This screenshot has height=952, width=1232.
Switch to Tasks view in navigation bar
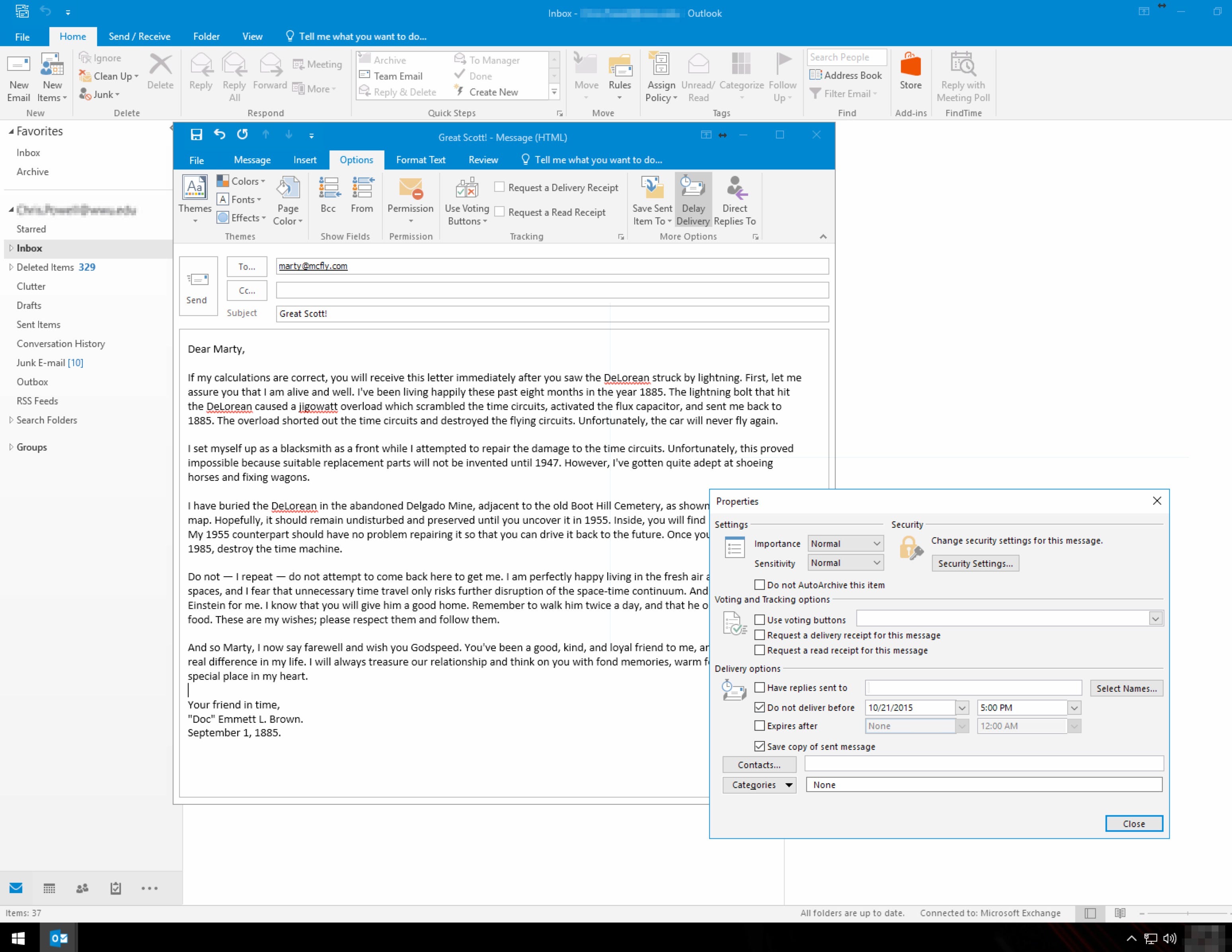[116, 888]
